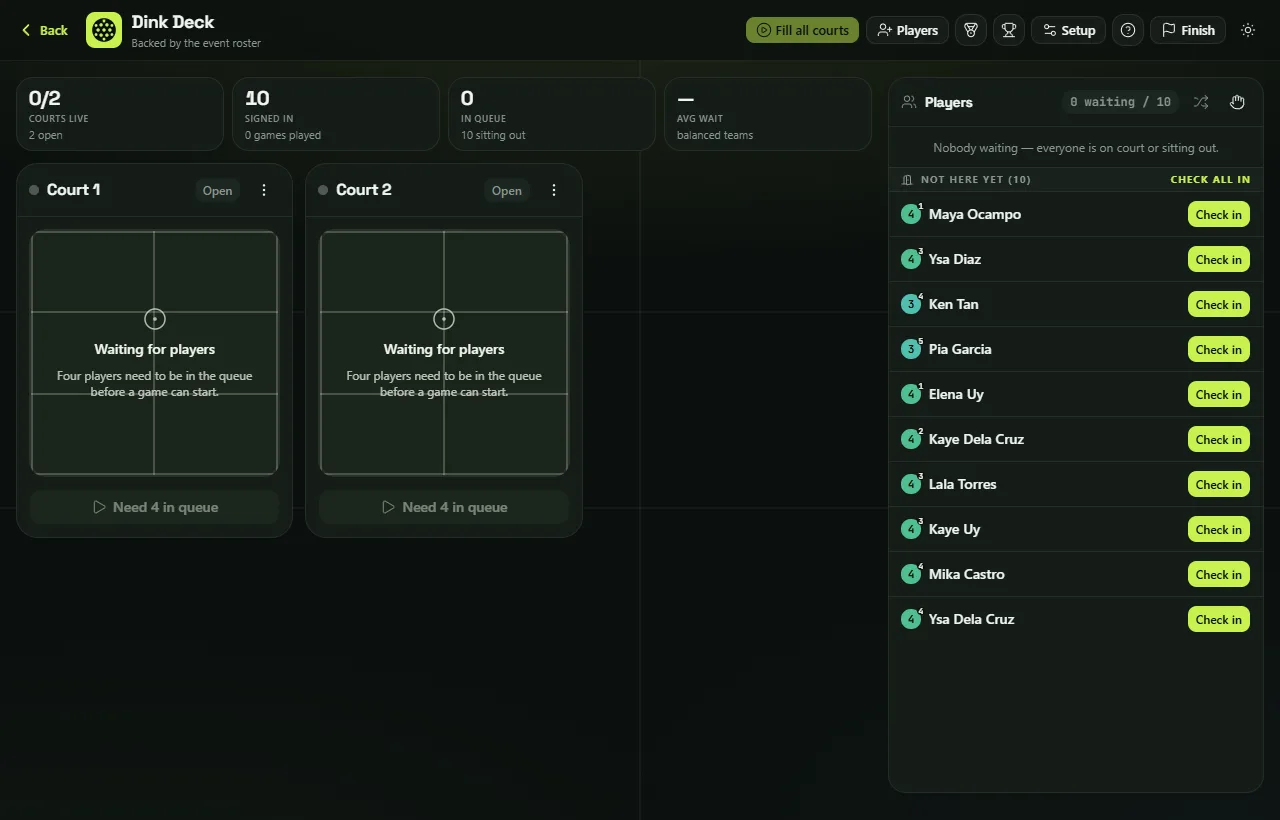Check in Ysa Diaz
Viewport: 1280px width, 820px height.
[1219, 259]
